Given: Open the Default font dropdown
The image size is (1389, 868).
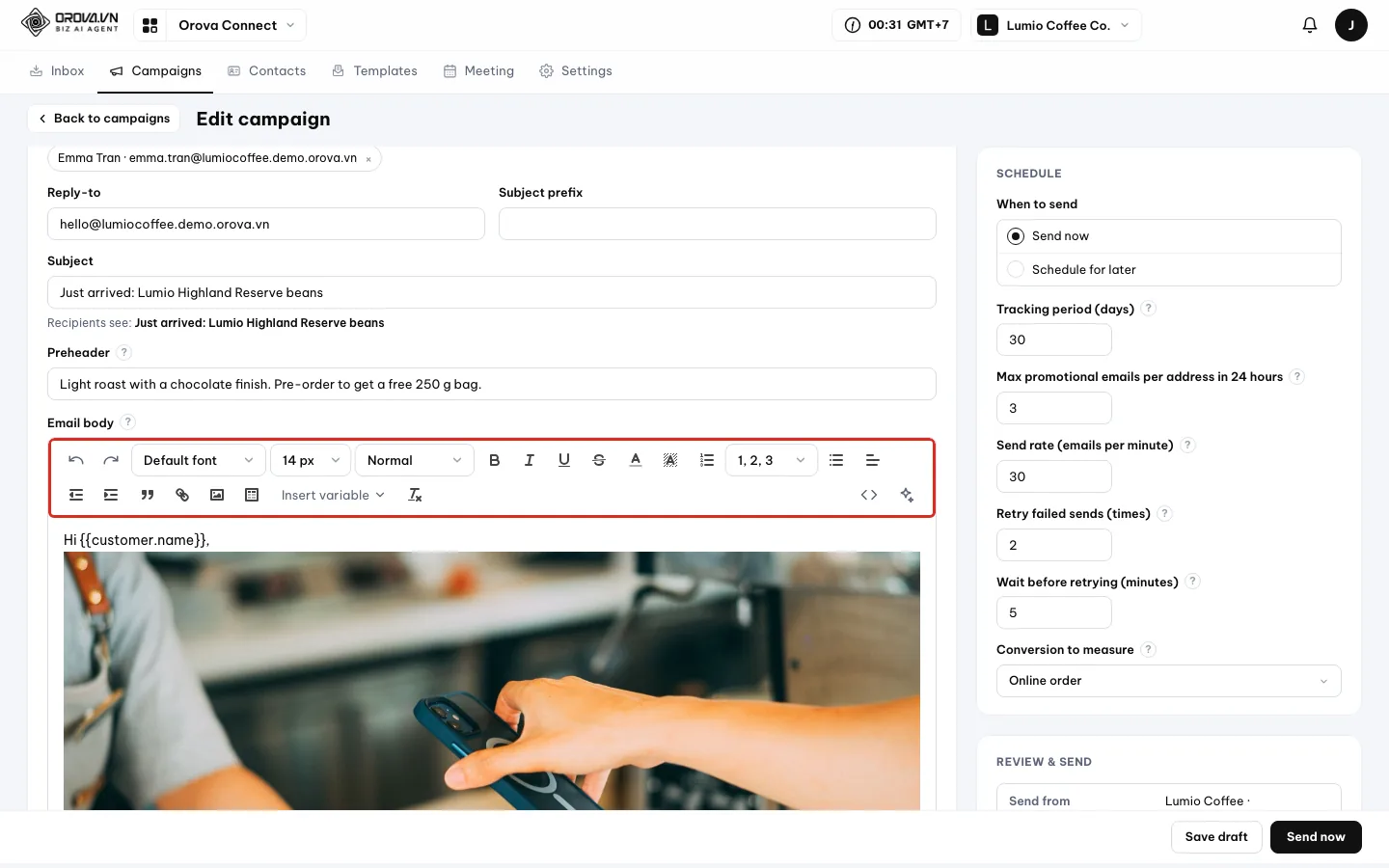Looking at the screenshot, I should (198, 460).
